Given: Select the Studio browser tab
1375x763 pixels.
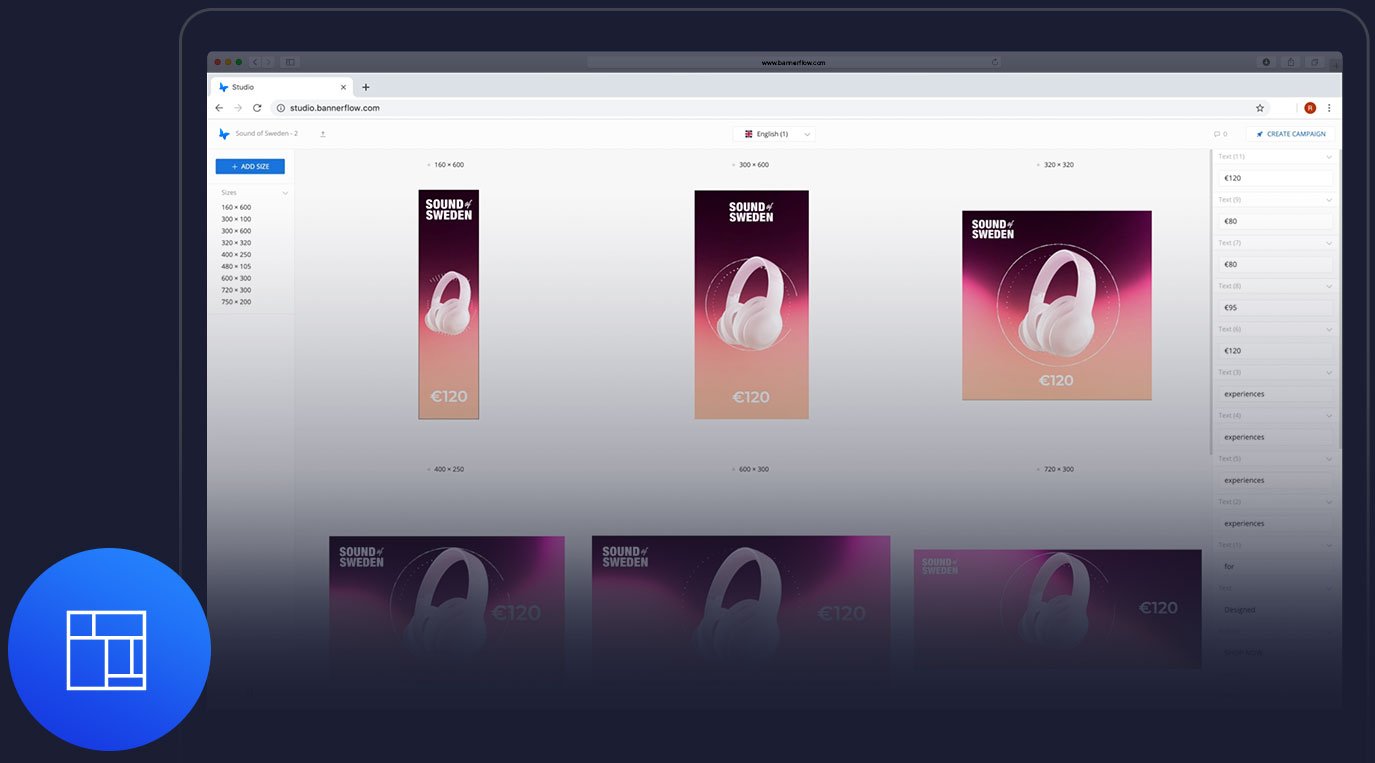Looking at the screenshot, I should [281, 87].
